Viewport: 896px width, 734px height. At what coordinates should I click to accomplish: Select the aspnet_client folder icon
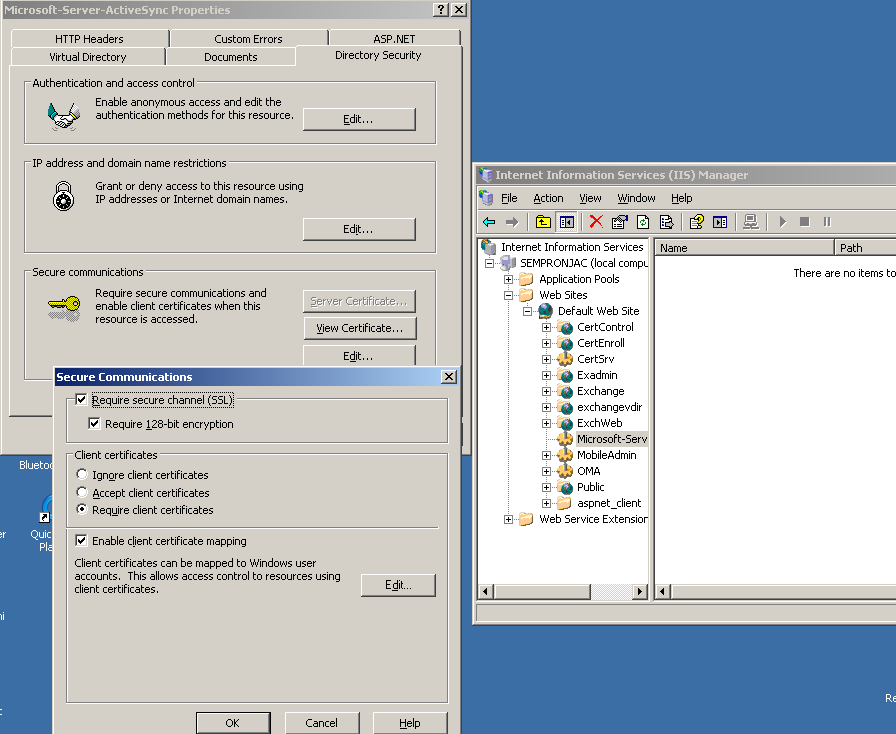(565, 503)
